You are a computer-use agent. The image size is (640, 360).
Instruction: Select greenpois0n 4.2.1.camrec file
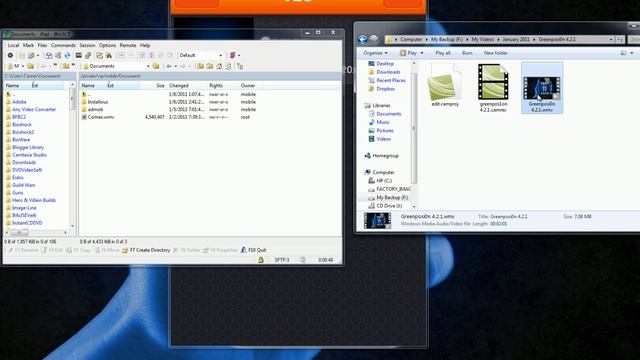493,88
